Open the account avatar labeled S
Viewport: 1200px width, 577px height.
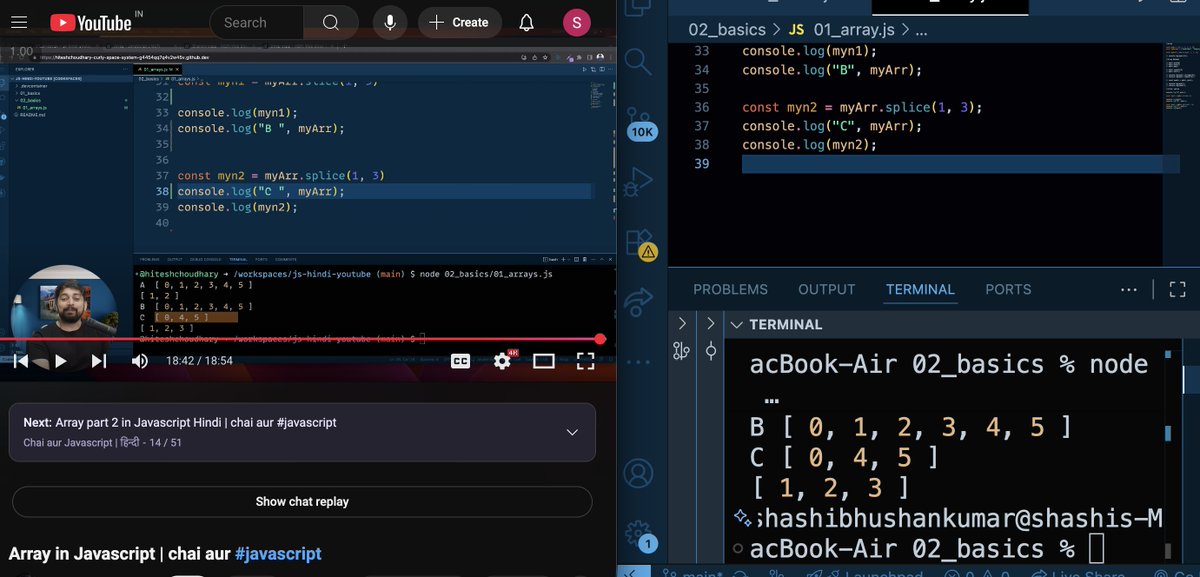576,22
